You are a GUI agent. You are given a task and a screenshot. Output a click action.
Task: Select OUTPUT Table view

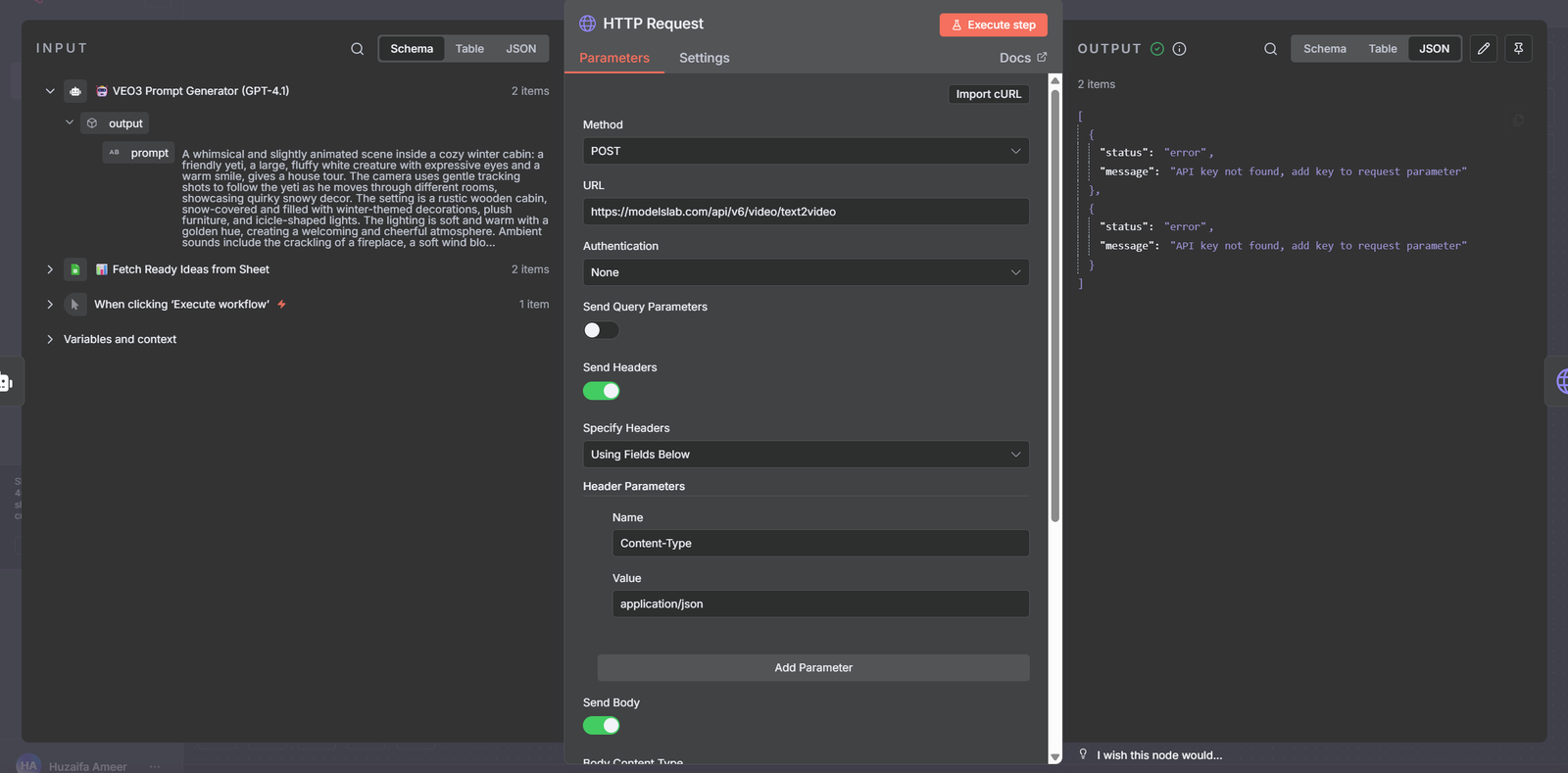click(x=1383, y=49)
